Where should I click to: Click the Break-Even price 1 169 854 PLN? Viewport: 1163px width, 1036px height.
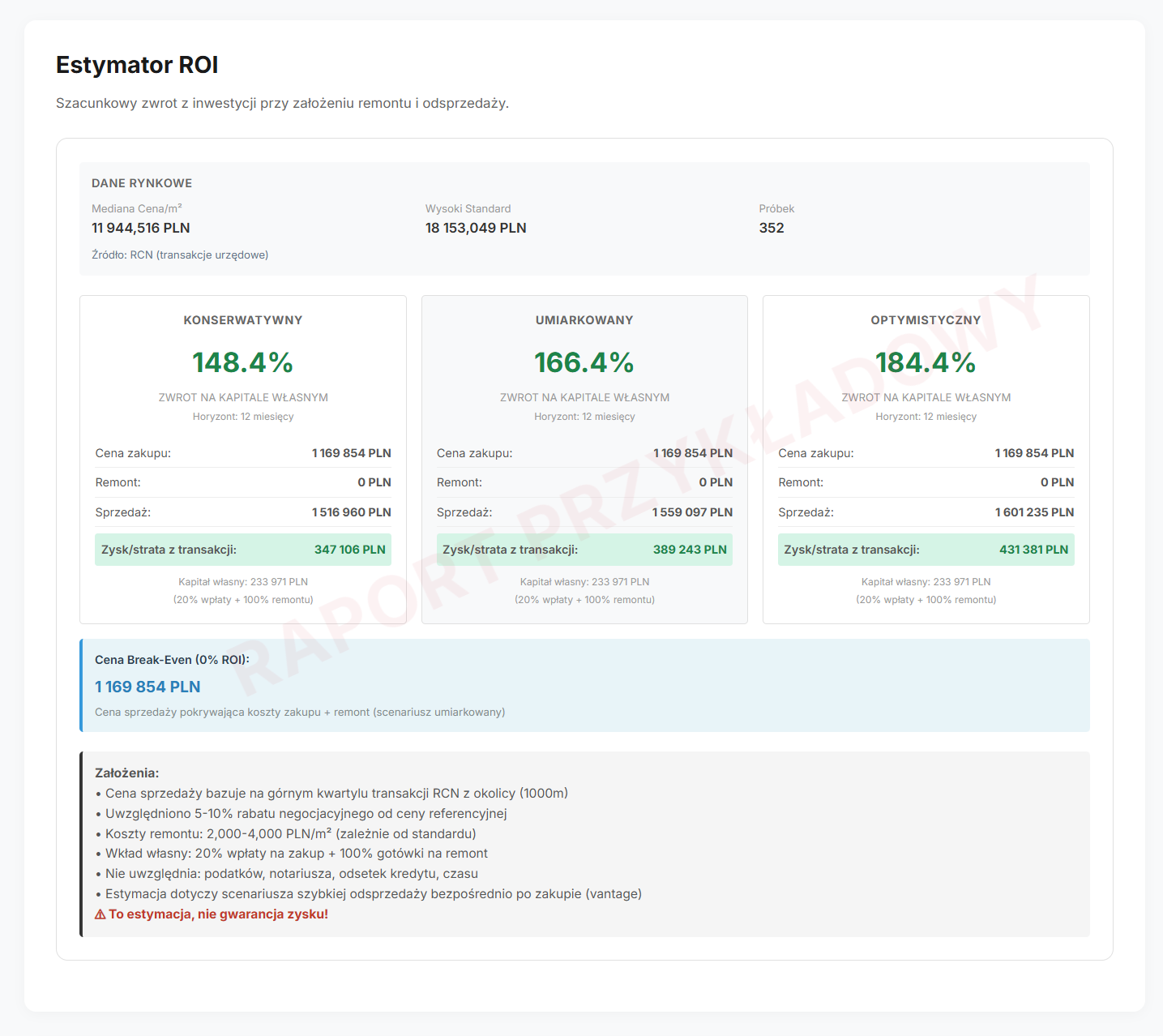148,687
